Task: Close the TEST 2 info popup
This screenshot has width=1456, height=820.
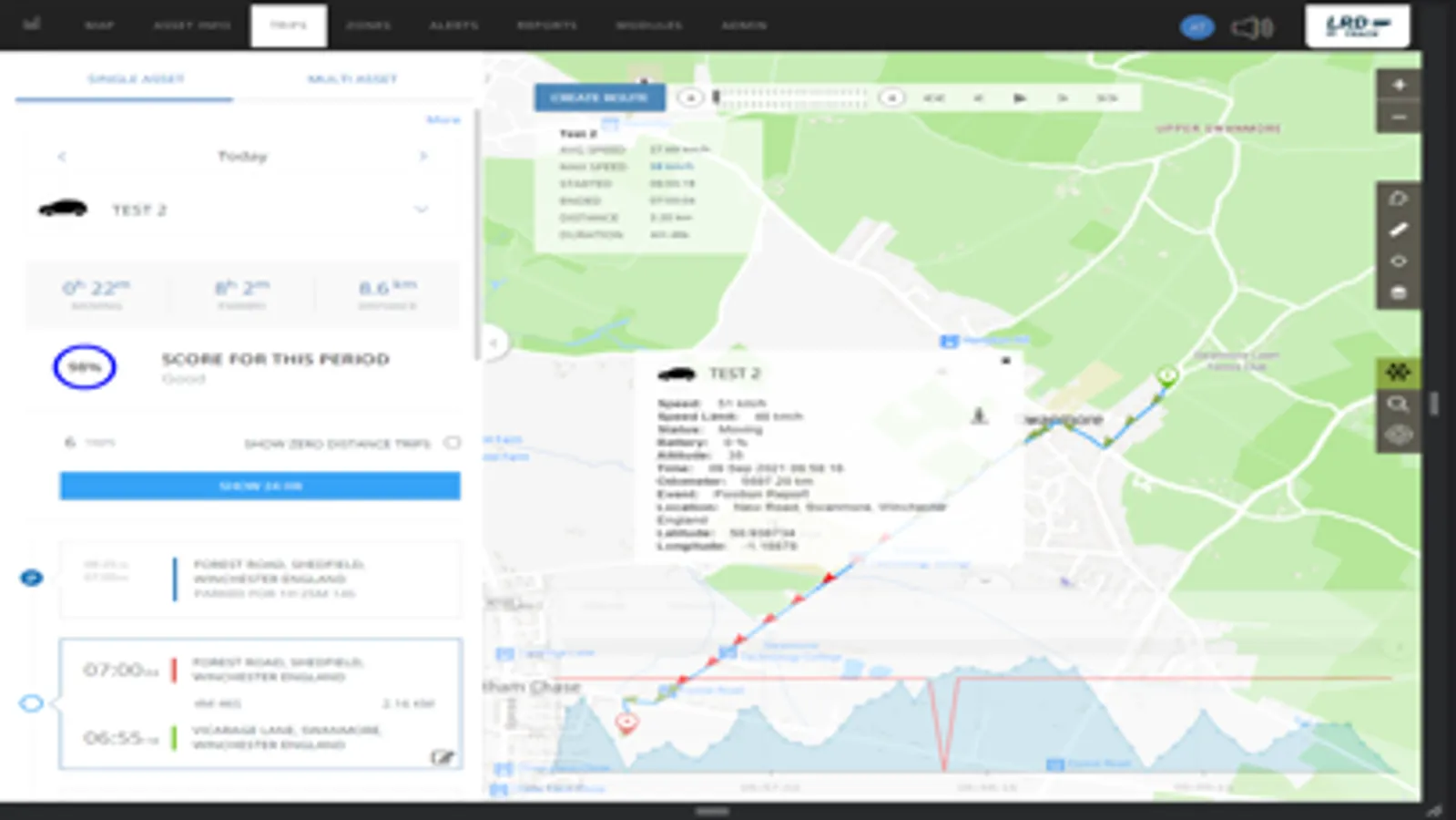Action: tap(1006, 361)
